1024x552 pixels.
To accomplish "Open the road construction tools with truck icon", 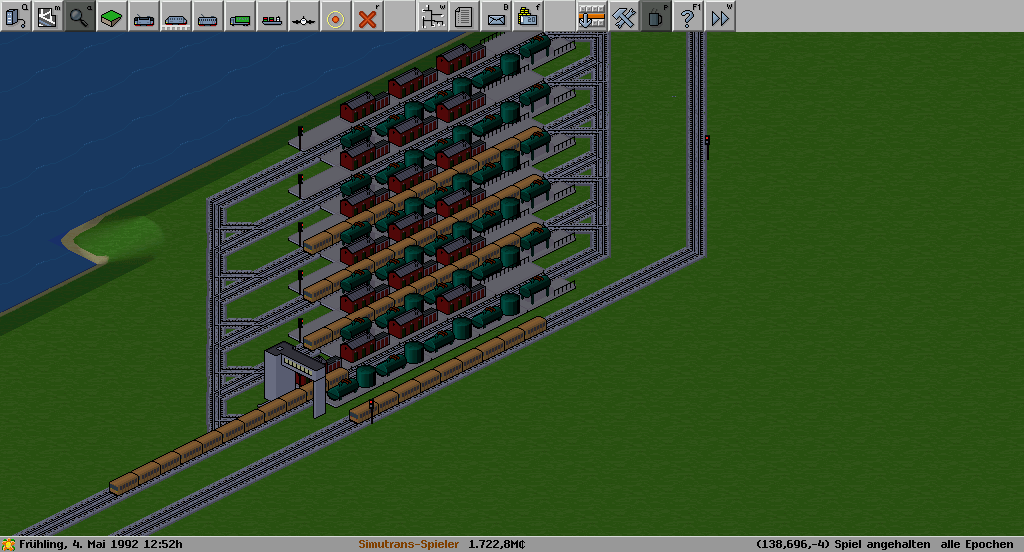I will pos(240,16).
